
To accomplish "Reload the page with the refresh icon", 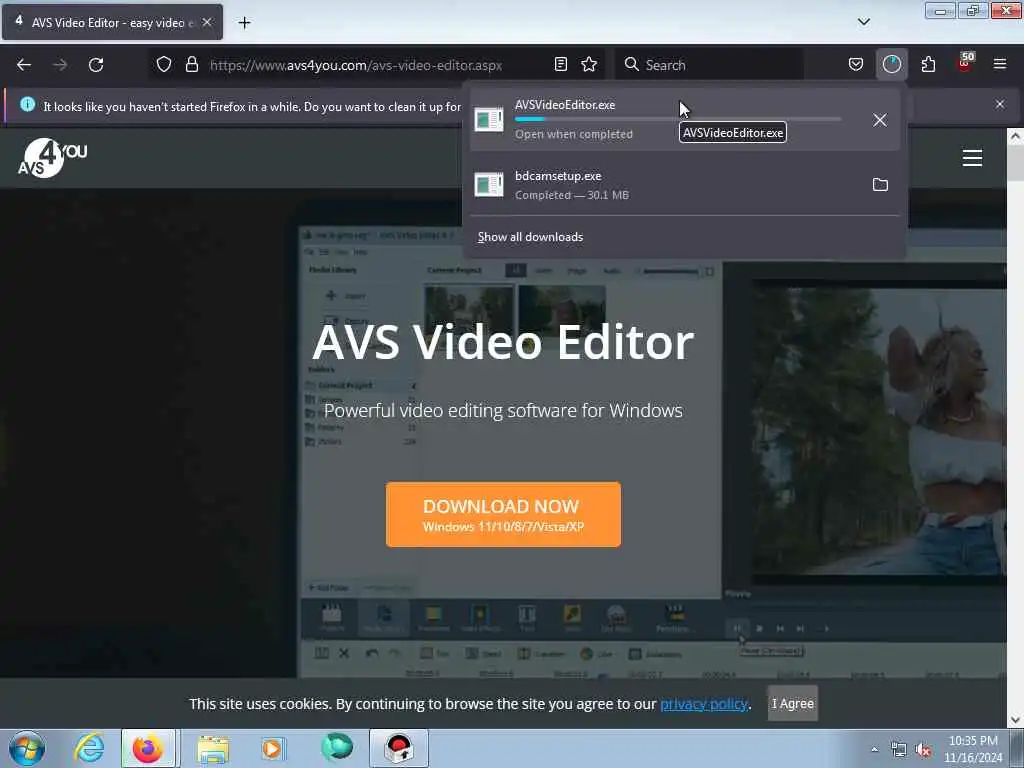I will (x=96, y=65).
